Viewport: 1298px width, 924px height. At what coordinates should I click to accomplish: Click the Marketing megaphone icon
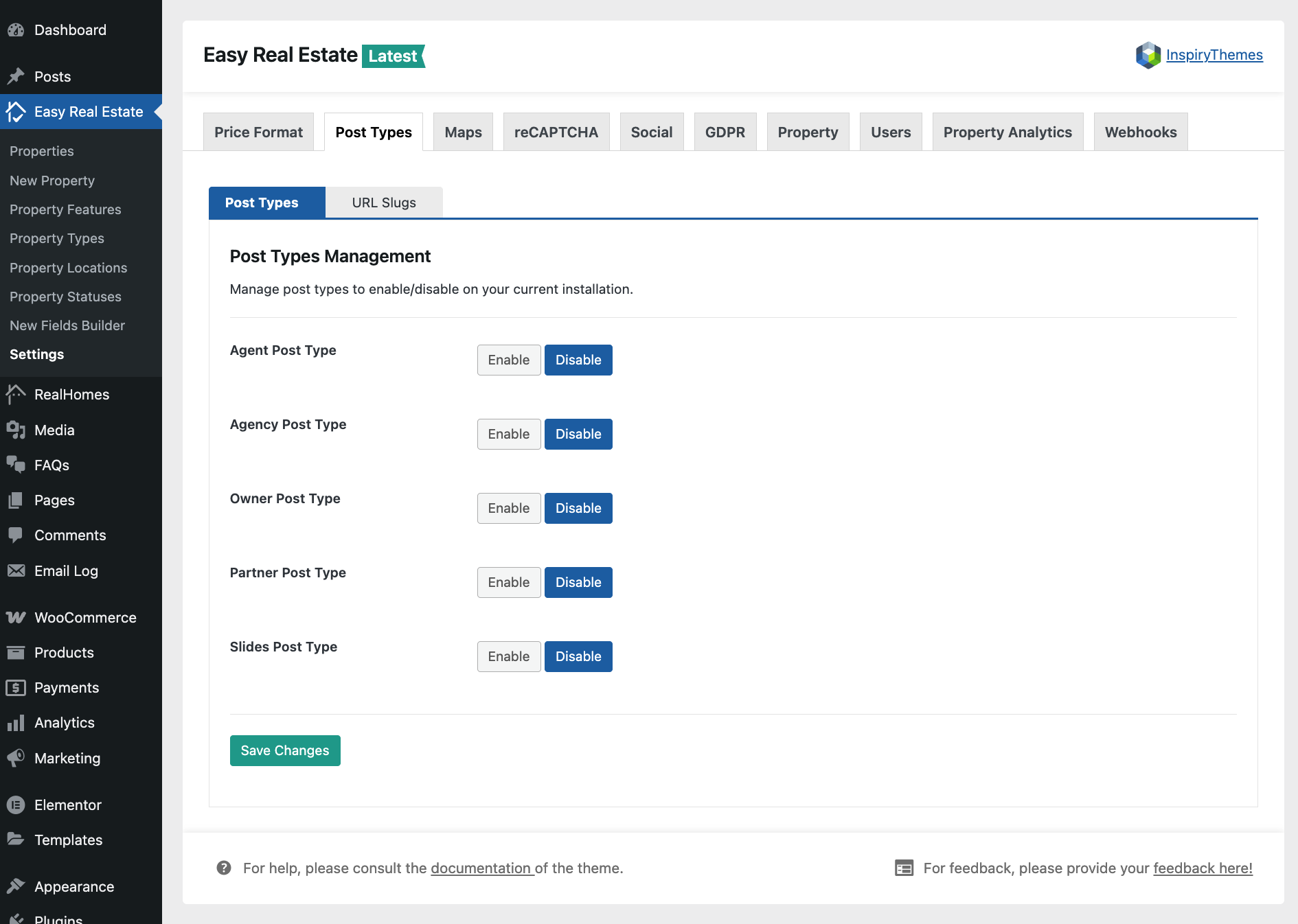point(16,758)
